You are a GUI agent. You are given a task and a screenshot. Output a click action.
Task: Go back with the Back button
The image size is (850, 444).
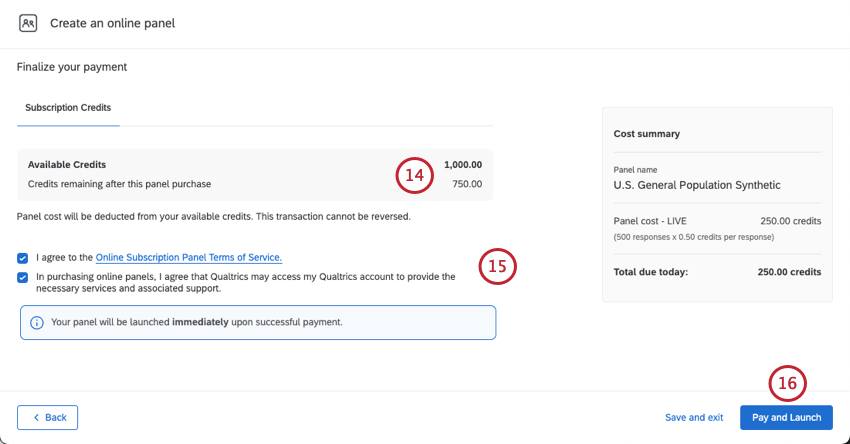47,417
